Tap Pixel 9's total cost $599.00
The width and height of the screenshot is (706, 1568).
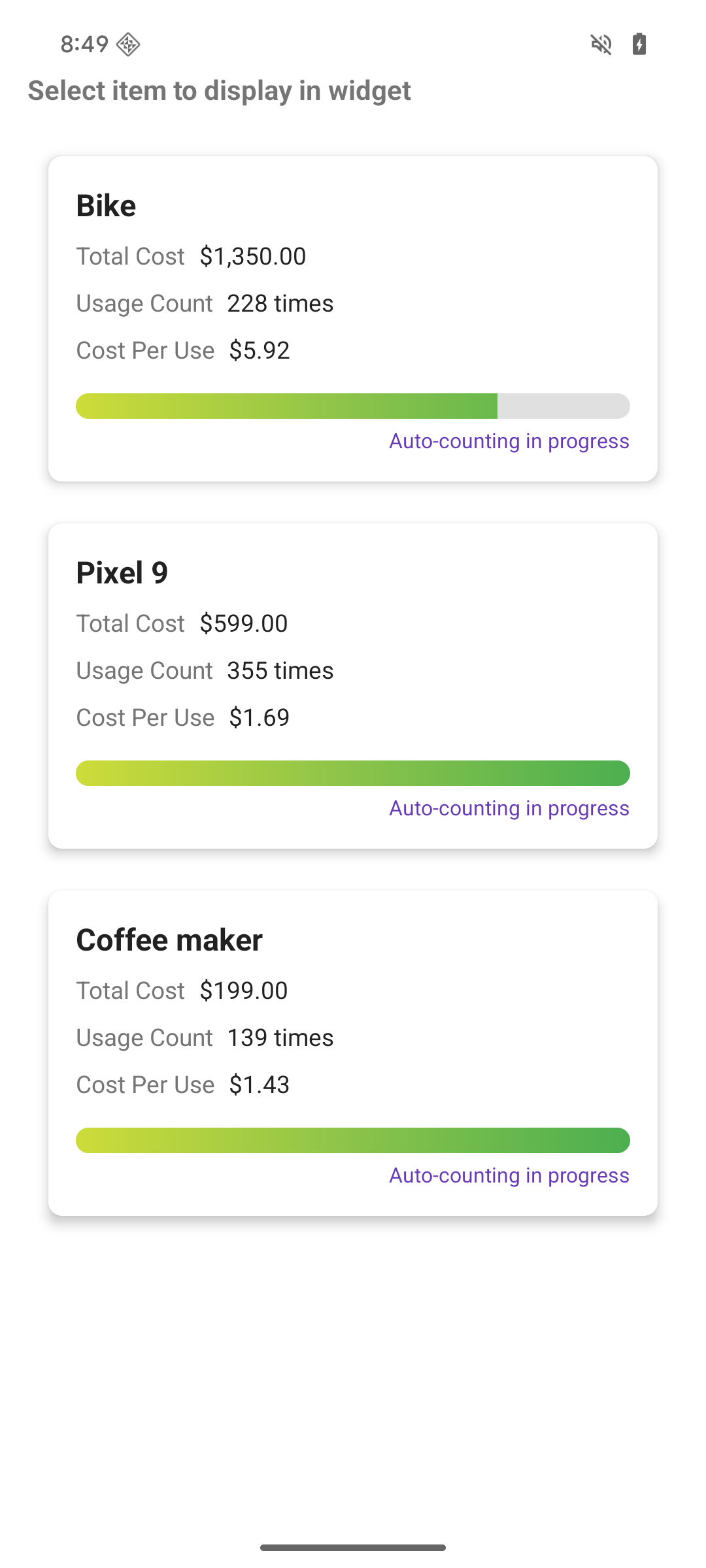click(244, 623)
